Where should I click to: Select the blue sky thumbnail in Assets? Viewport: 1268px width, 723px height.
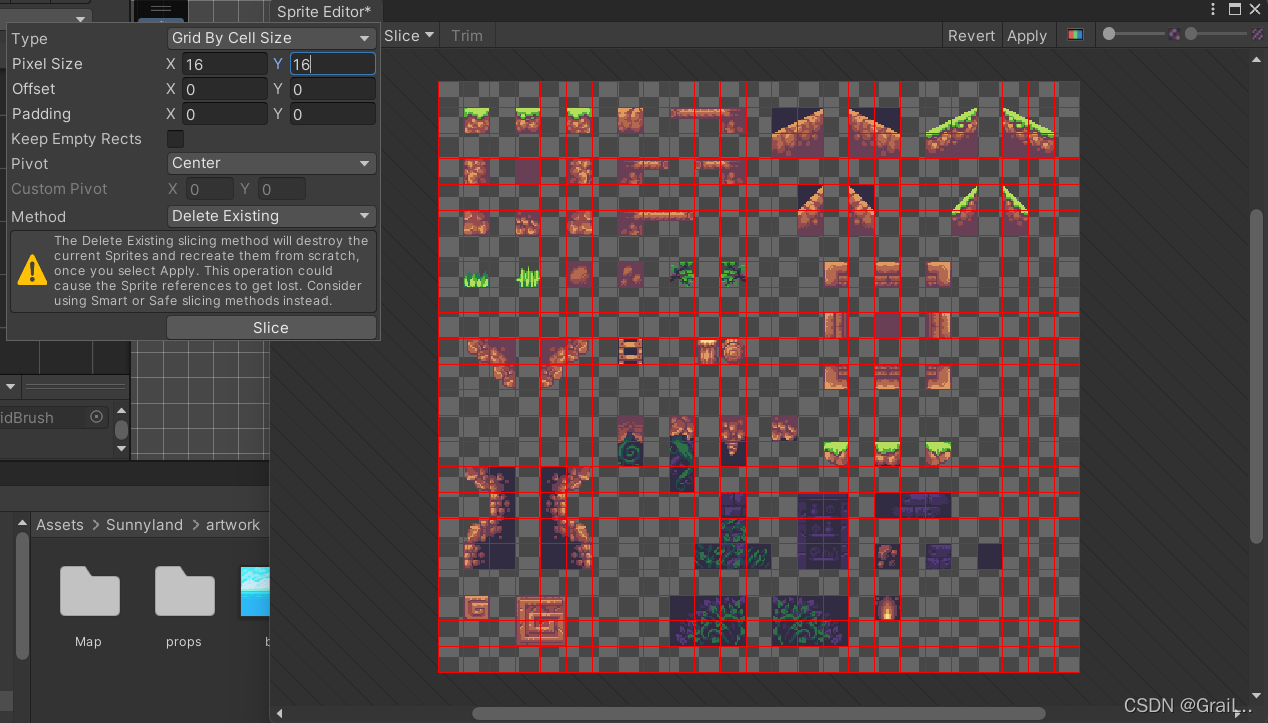pos(255,591)
